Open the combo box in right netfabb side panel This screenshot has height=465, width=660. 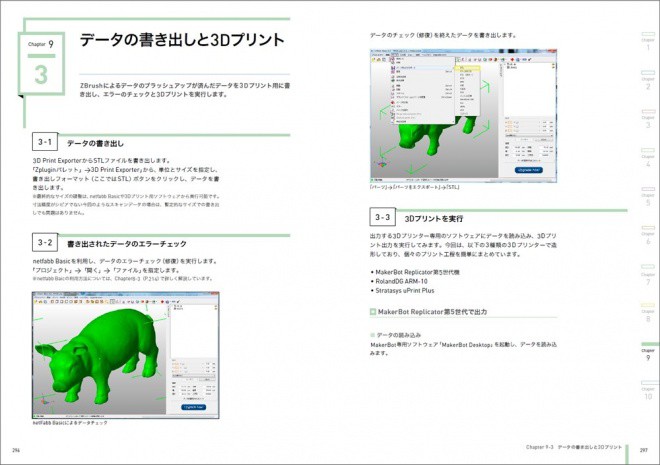point(529,135)
